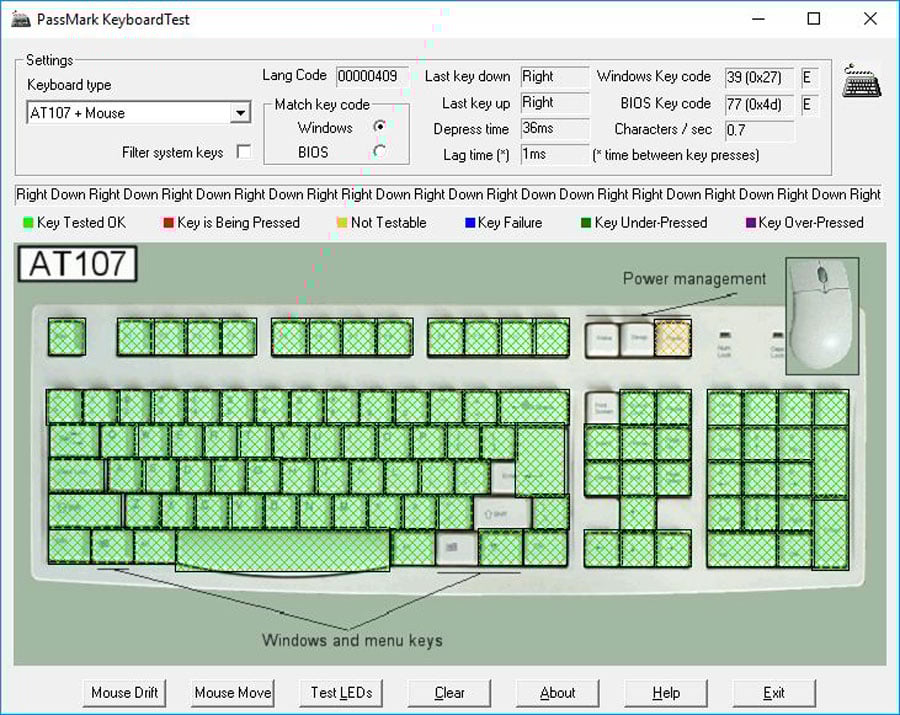This screenshot has width=900, height=715.
Task: Open the About dialog button
Action: [x=557, y=693]
